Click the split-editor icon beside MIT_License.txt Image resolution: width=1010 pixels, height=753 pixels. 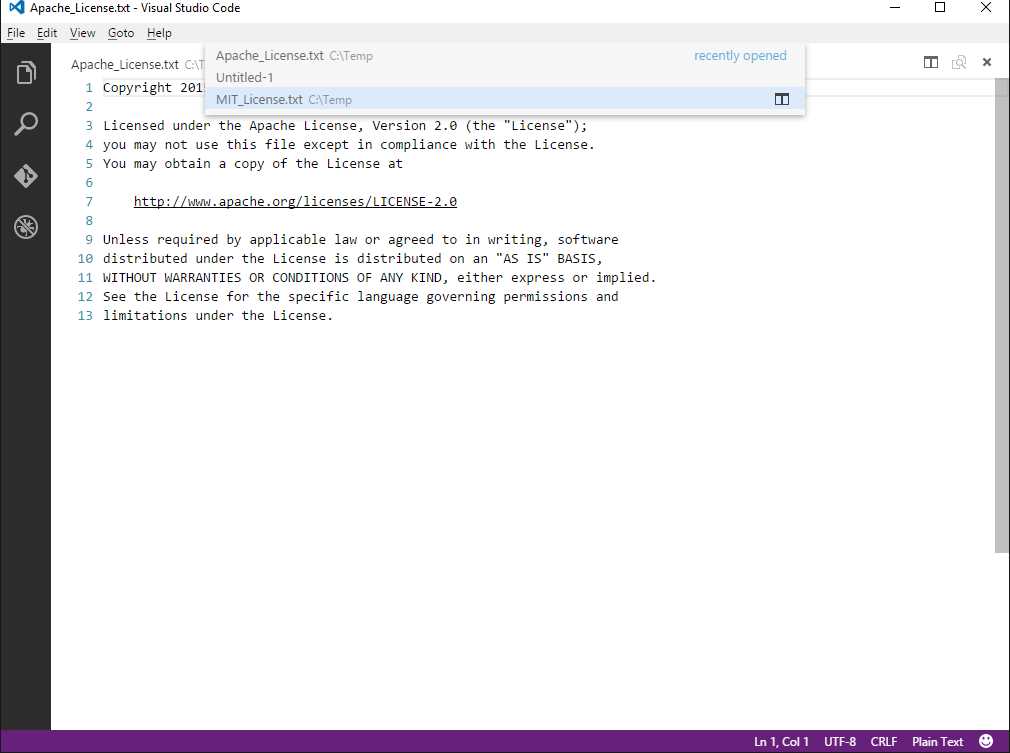point(781,99)
